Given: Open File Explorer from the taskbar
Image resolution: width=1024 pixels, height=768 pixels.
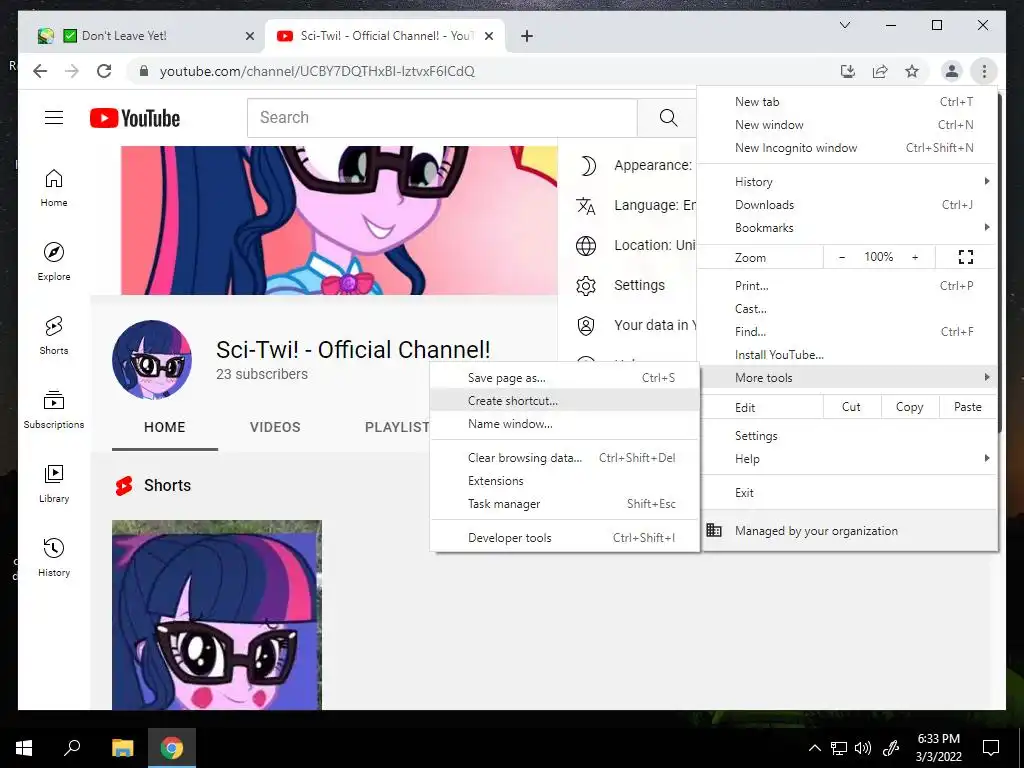Looking at the screenshot, I should [x=122, y=747].
